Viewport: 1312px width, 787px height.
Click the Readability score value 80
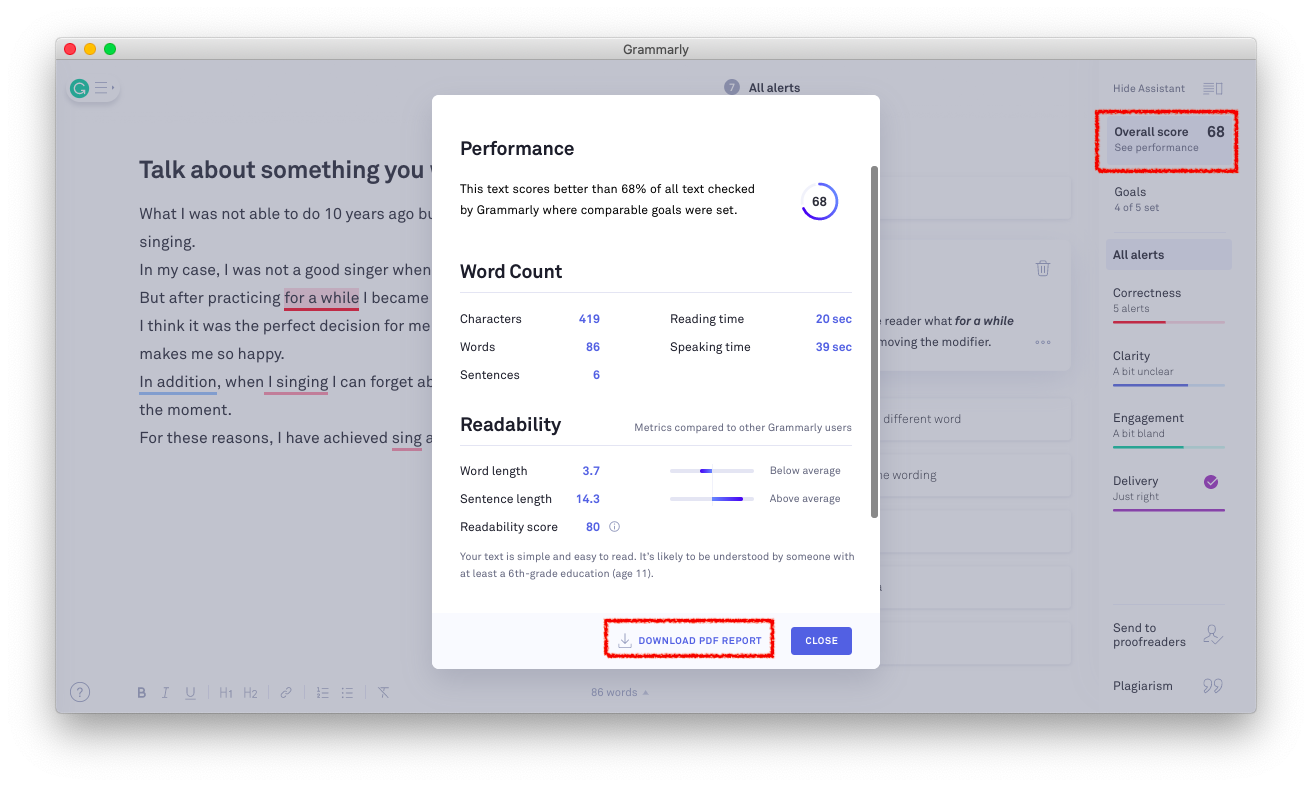click(x=593, y=527)
